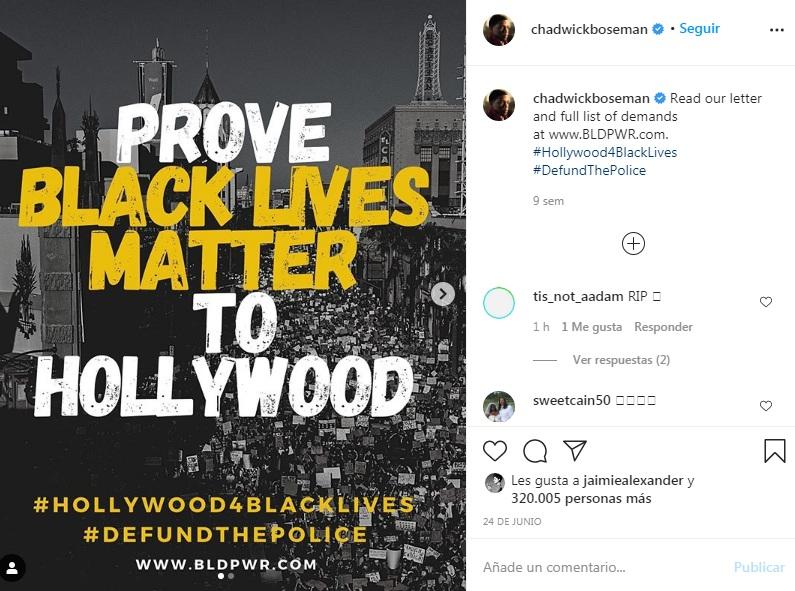Show tagged people icon on the photo

[x=12, y=568]
